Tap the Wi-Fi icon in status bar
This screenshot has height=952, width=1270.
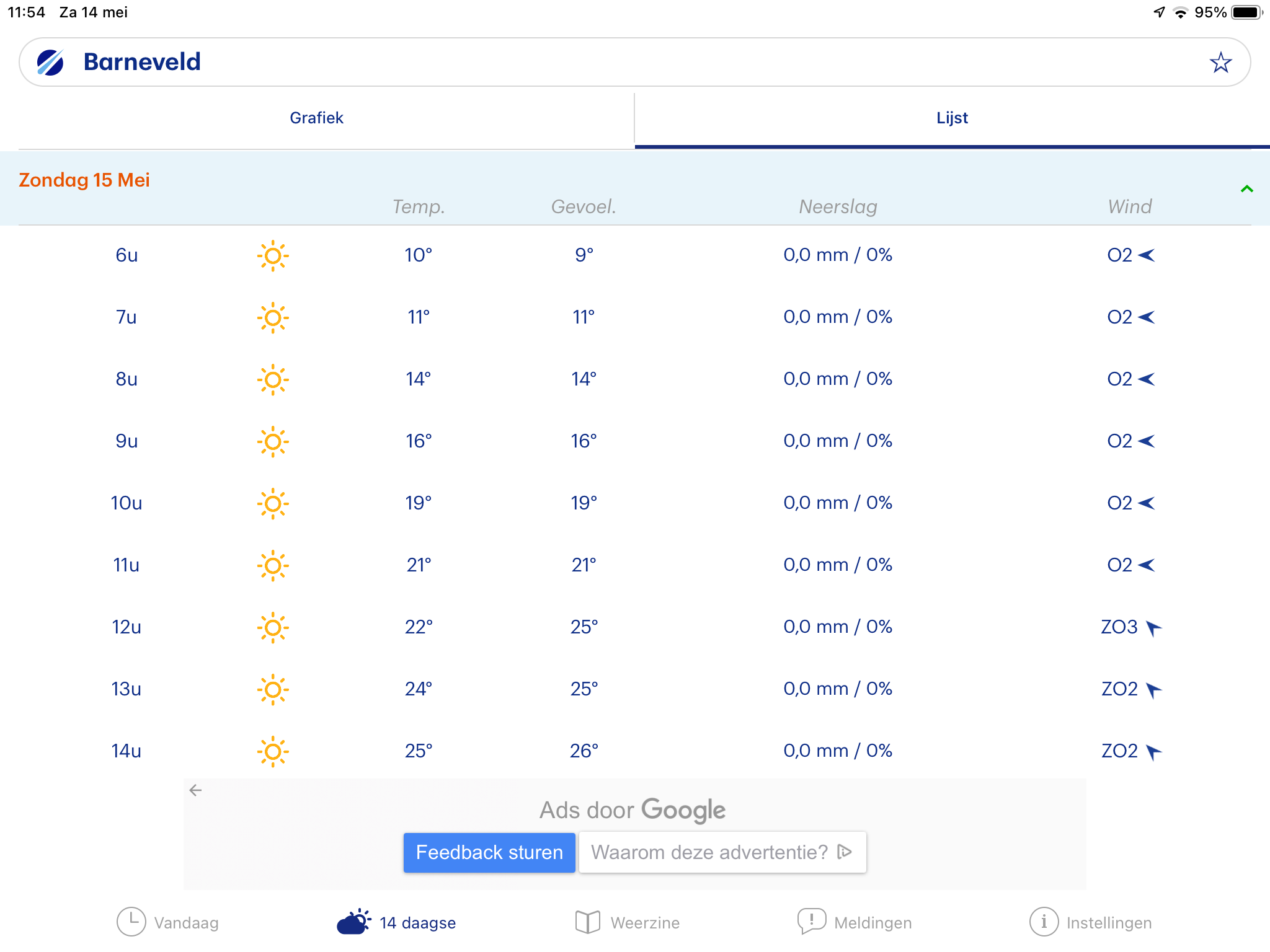pyautogui.click(x=1181, y=12)
